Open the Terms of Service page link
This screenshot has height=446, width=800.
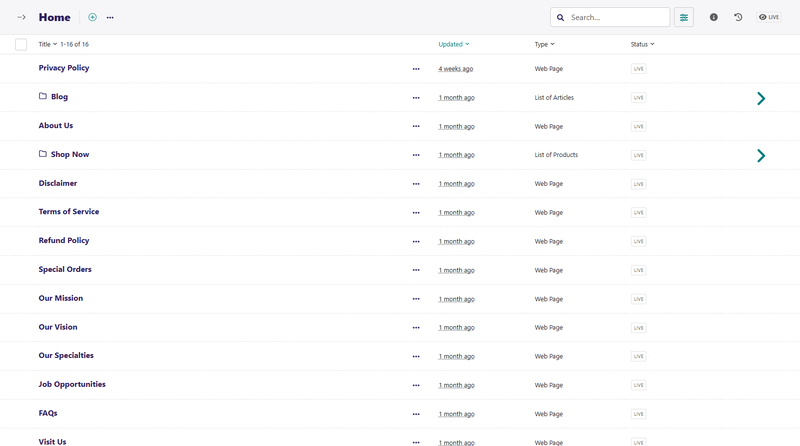69,212
